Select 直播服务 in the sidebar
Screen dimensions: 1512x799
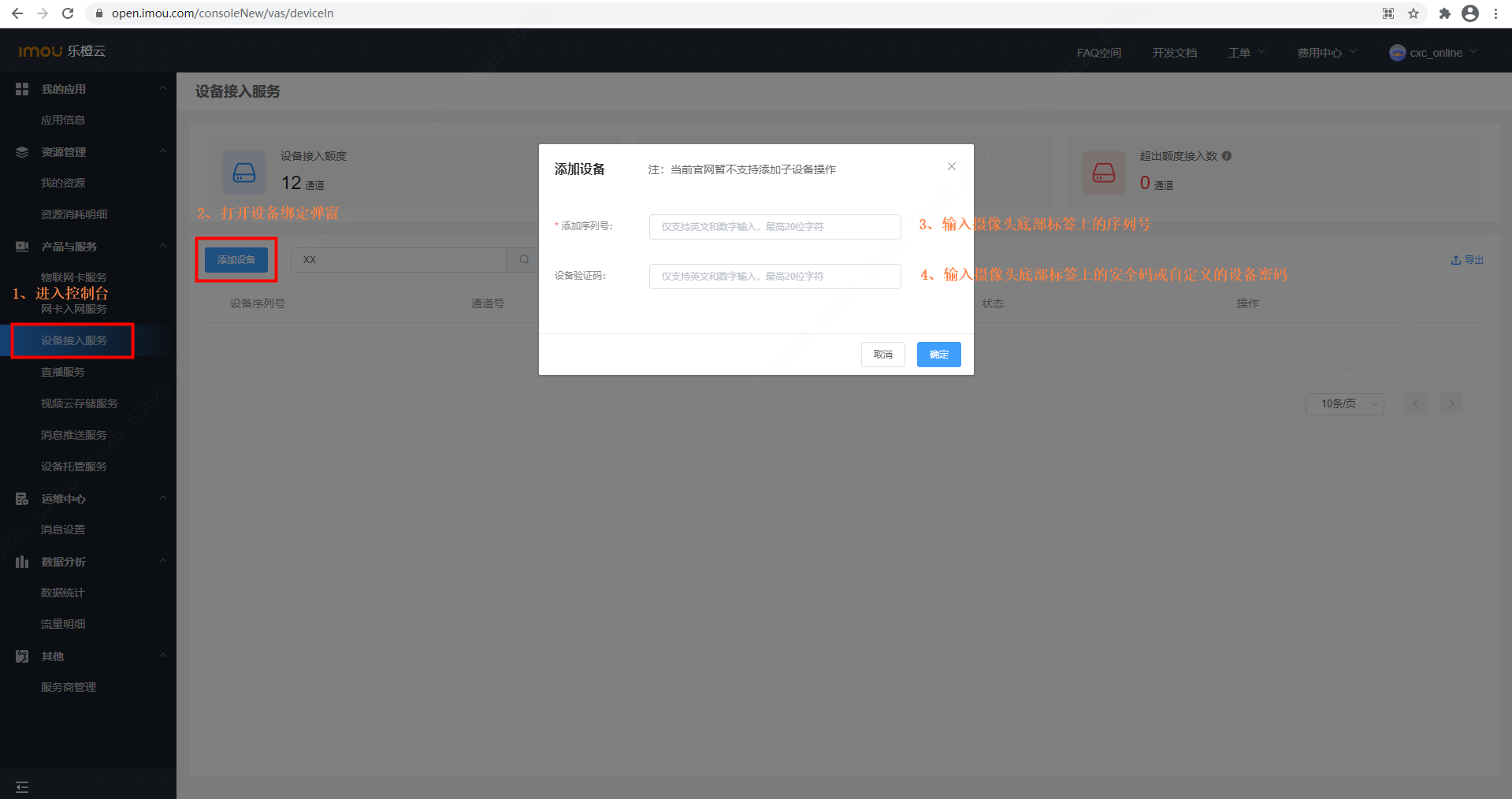tap(63, 372)
